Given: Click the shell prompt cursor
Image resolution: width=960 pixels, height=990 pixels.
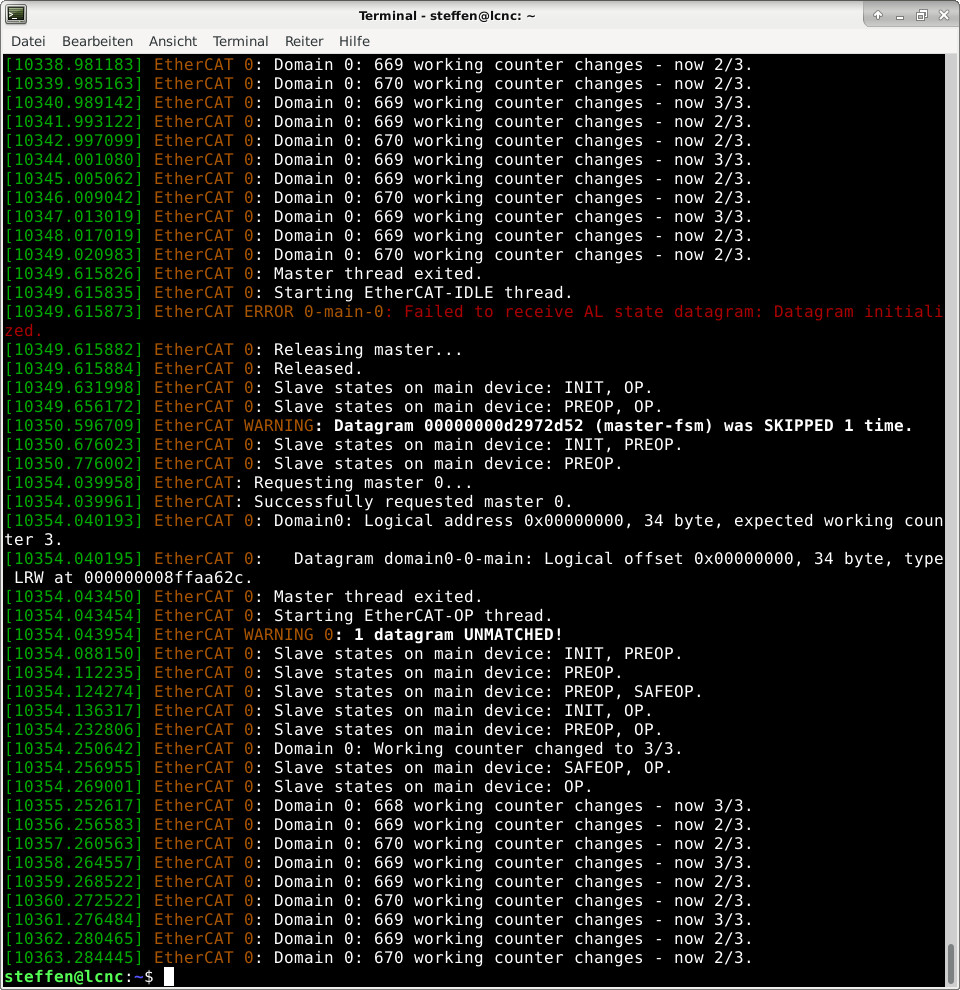Looking at the screenshot, I should [169, 977].
